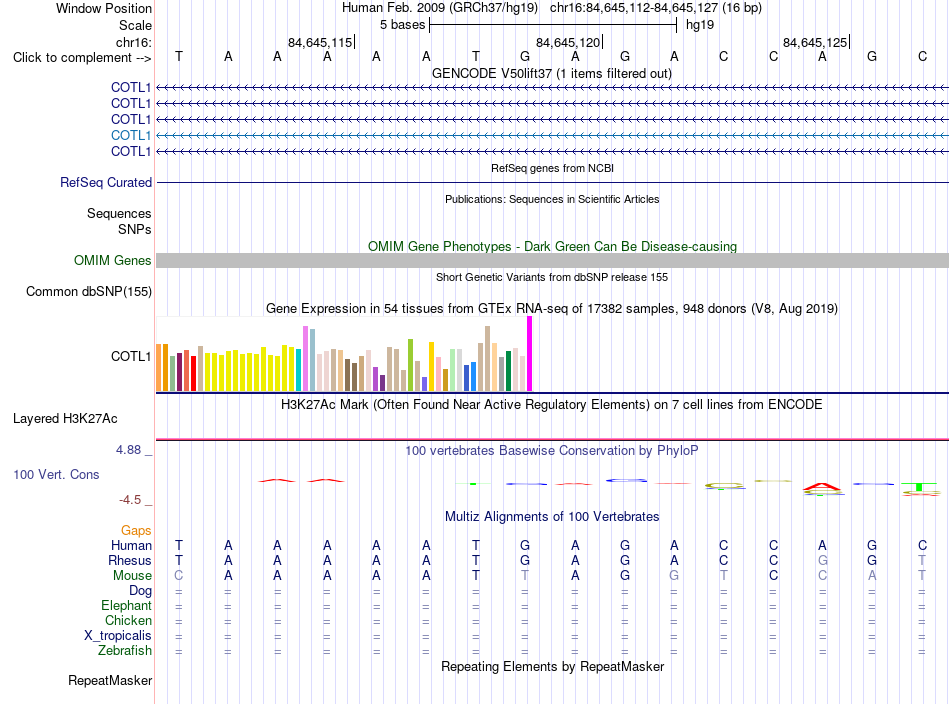The image size is (950, 704).
Task: Click the OMIM Genes label
Action: click(113, 261)
